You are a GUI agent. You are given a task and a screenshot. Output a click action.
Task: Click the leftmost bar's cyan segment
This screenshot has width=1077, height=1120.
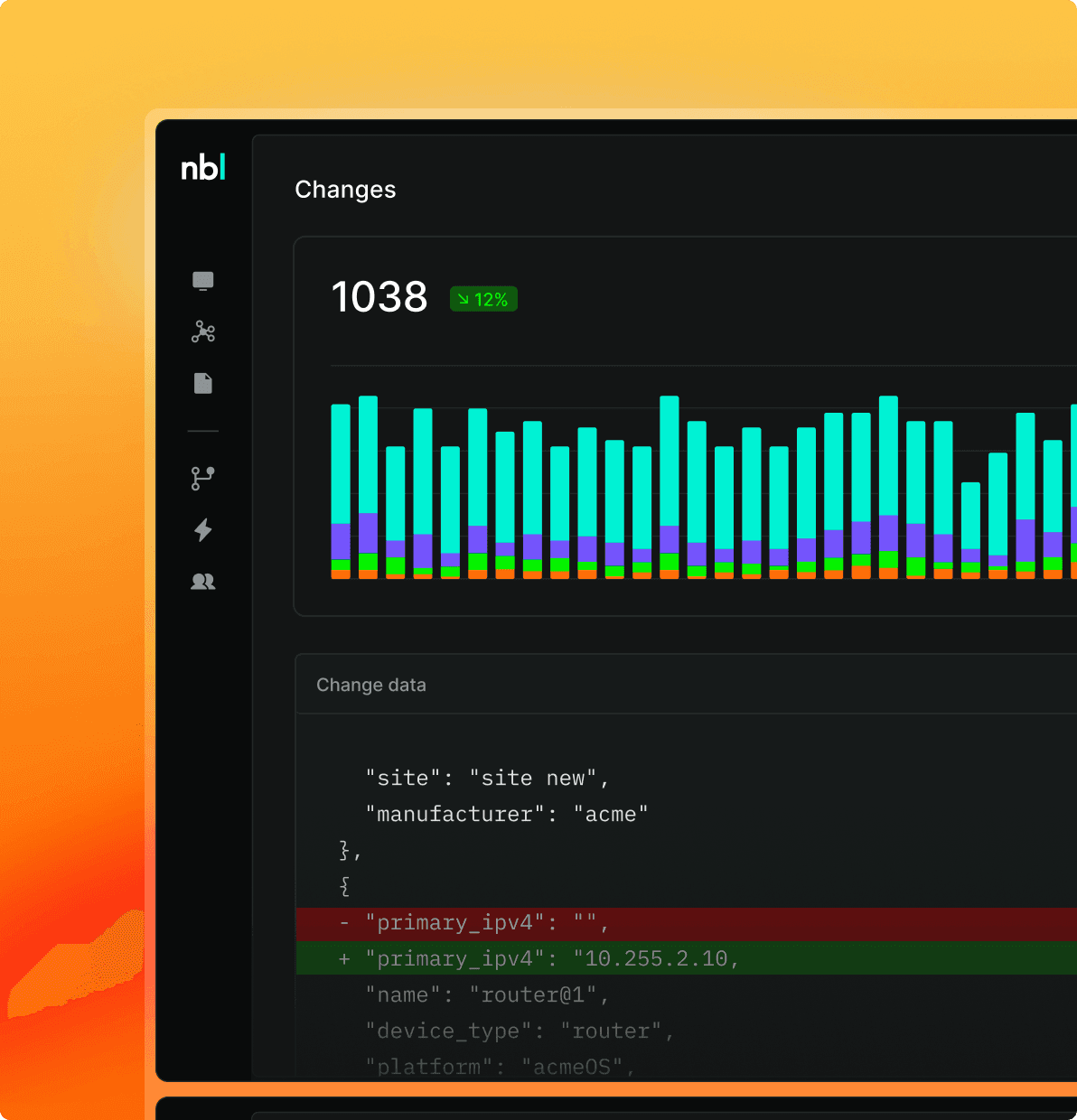click(x=341, y=462)
